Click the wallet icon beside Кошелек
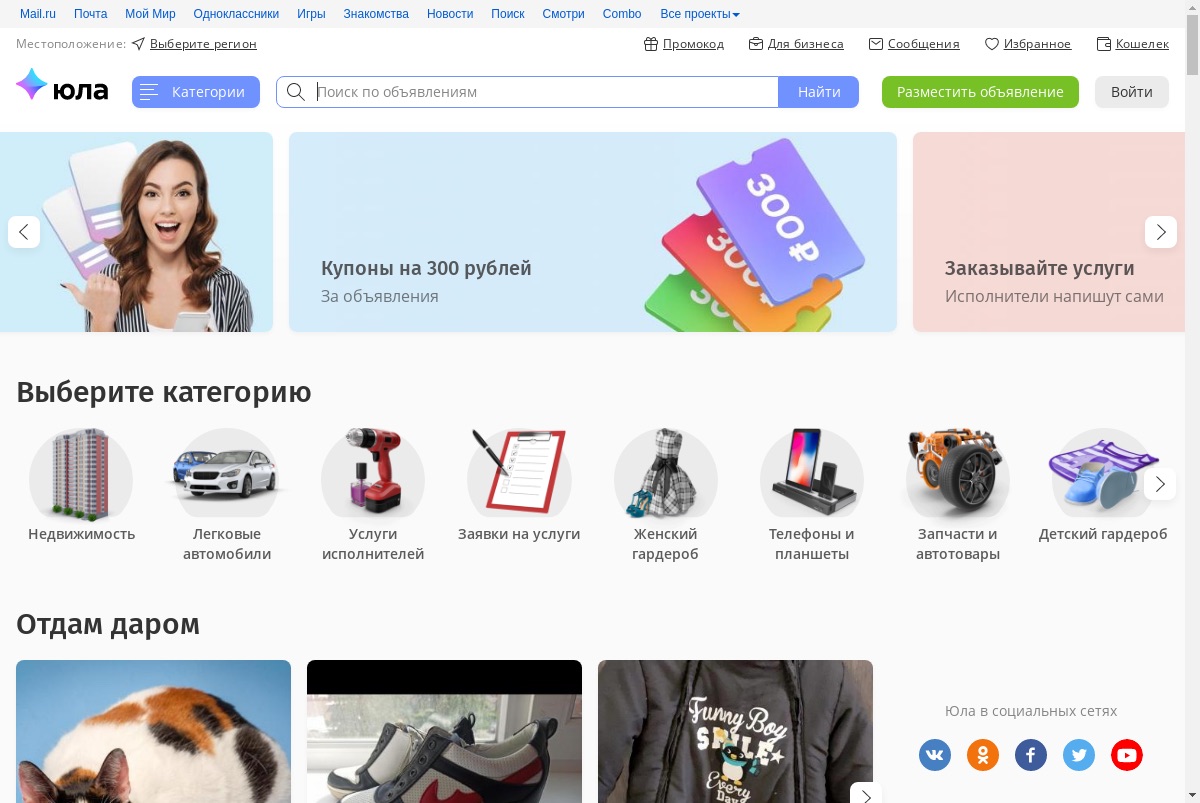This screenshot has height=803, width=1200. click(x=1104, y=44)
